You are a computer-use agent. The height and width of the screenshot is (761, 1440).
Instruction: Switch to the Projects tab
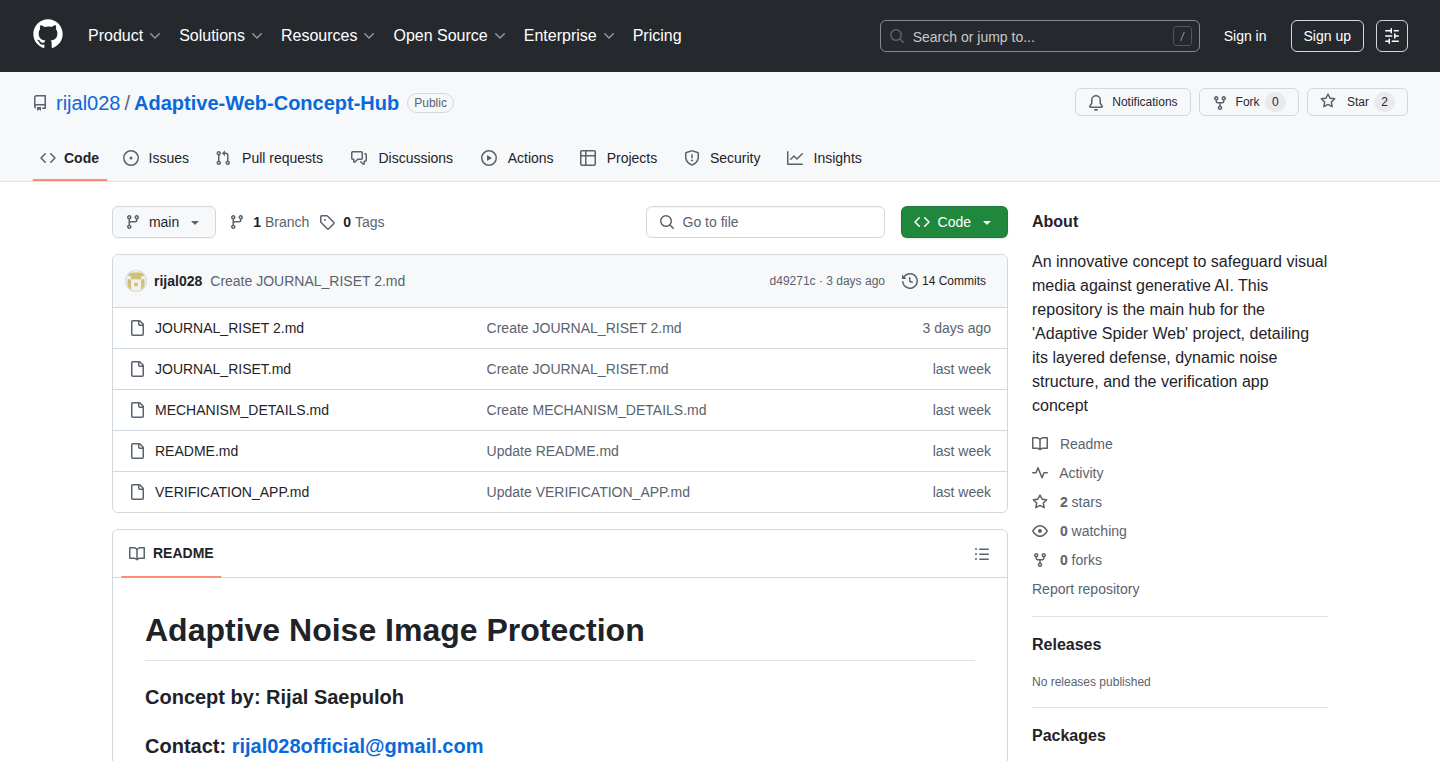618,158
